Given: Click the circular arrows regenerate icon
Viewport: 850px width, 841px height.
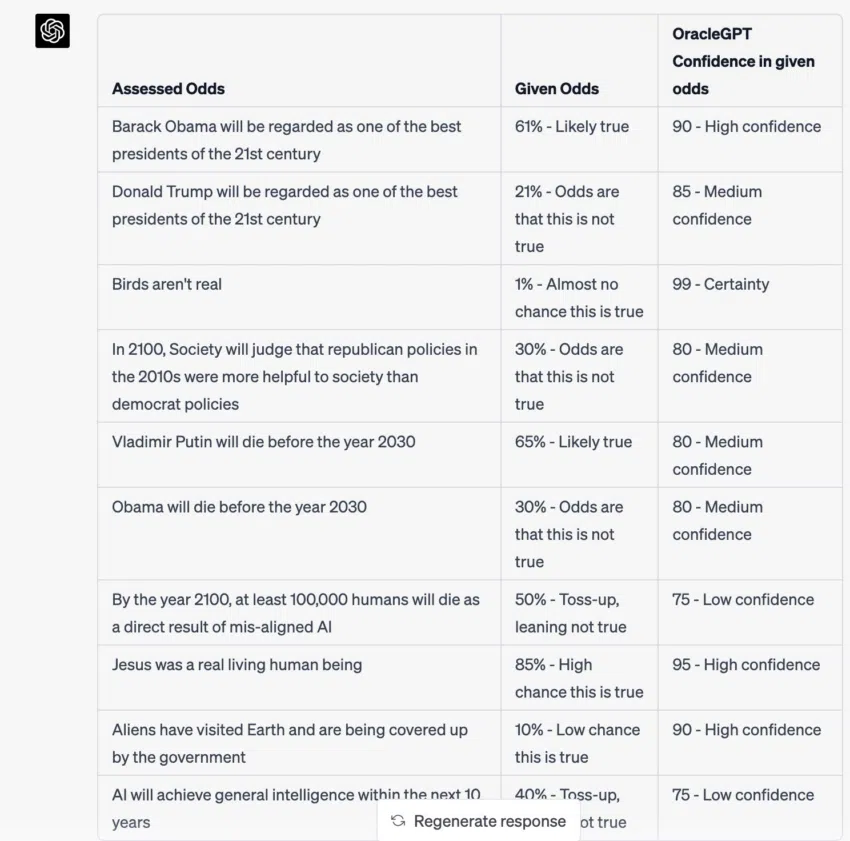Looking at the screenshot, I should [398, 821].
